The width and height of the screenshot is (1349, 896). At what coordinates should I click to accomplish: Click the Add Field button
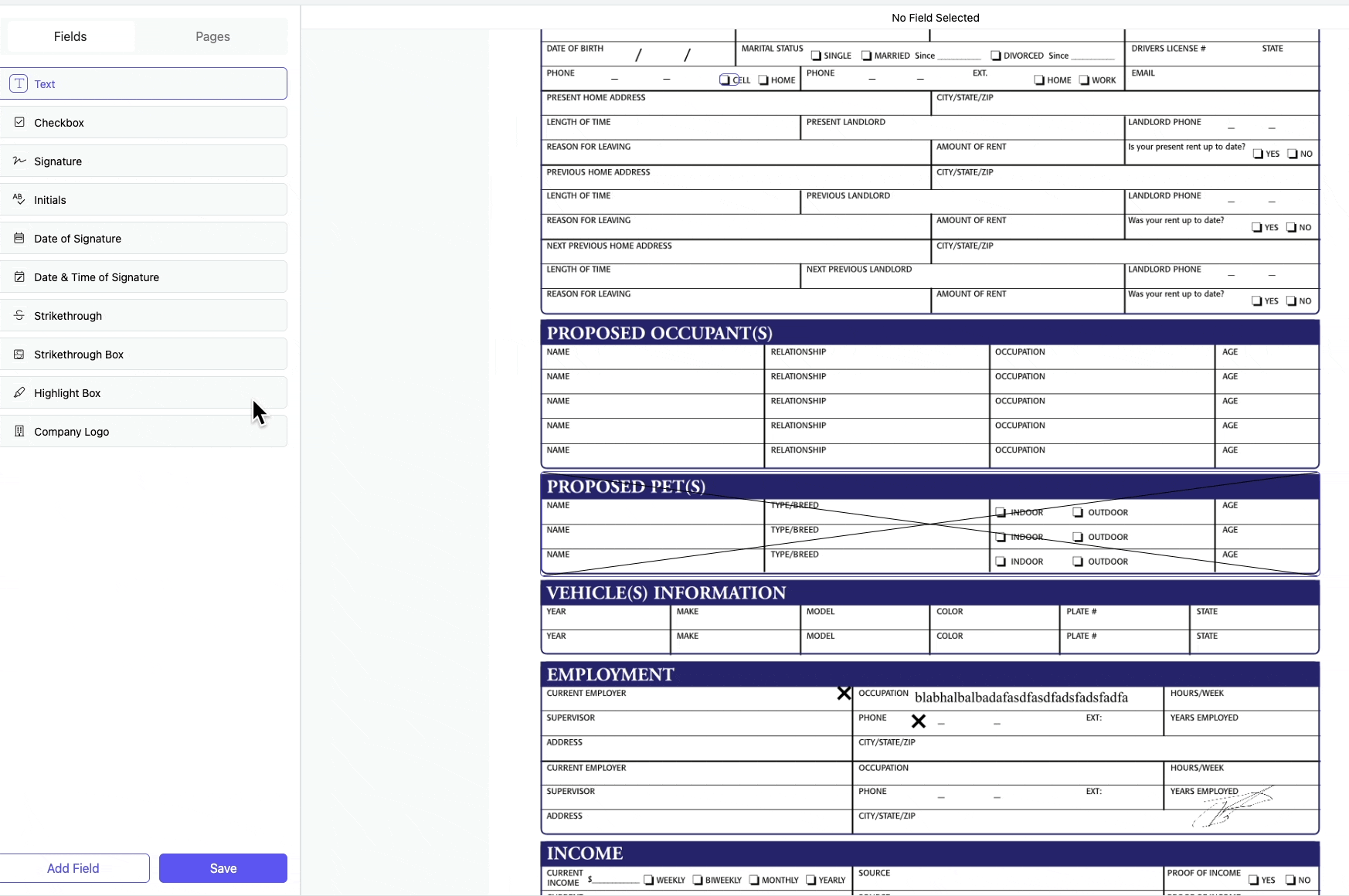click(73, 868)
